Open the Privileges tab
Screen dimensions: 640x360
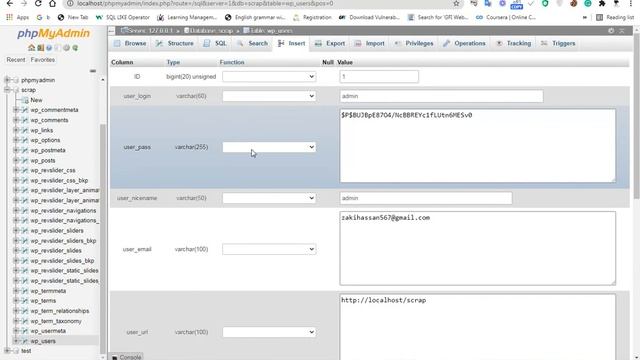point(414,43)
